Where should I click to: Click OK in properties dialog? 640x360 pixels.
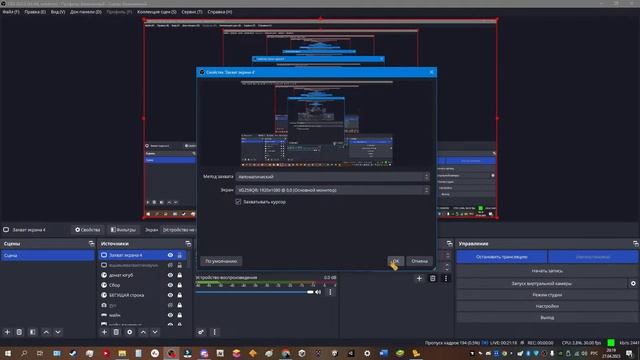(396, 261)
